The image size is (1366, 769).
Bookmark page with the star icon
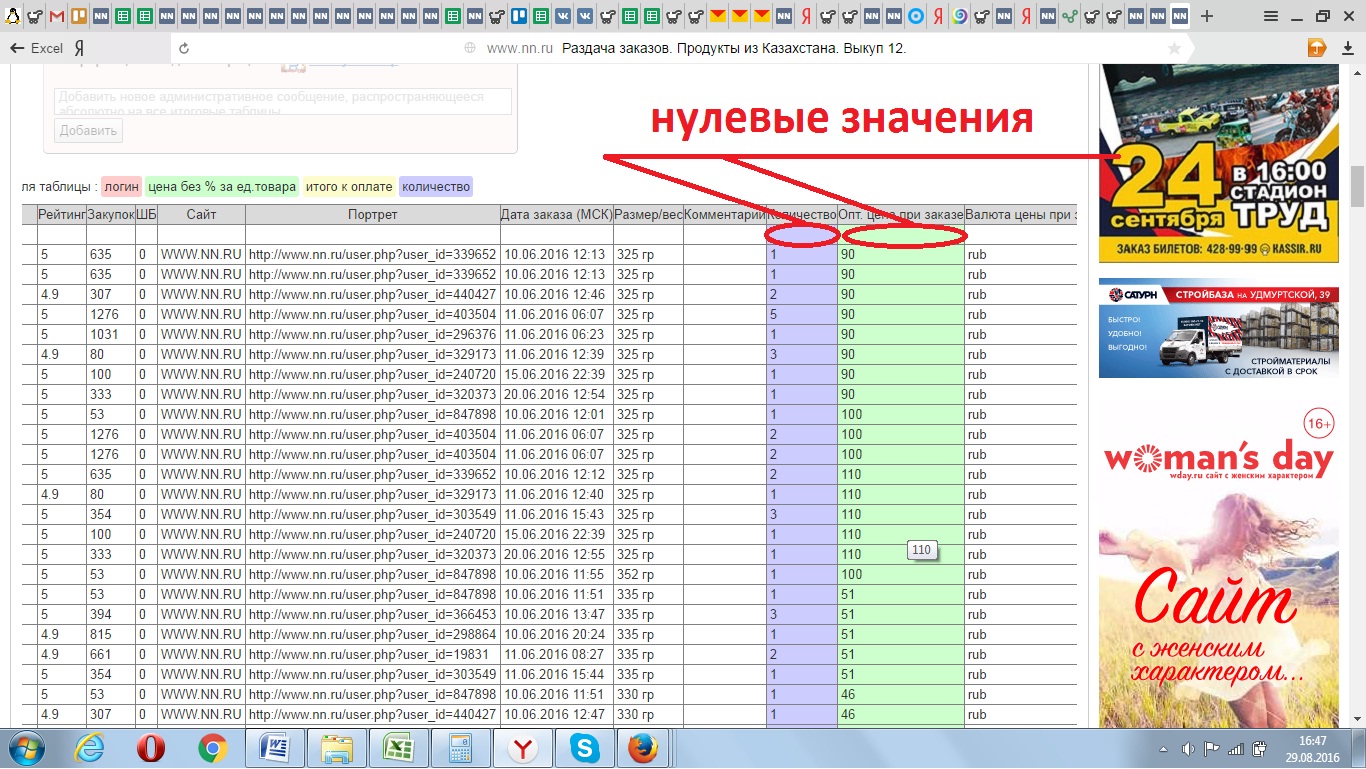[x=1174, y=48]
